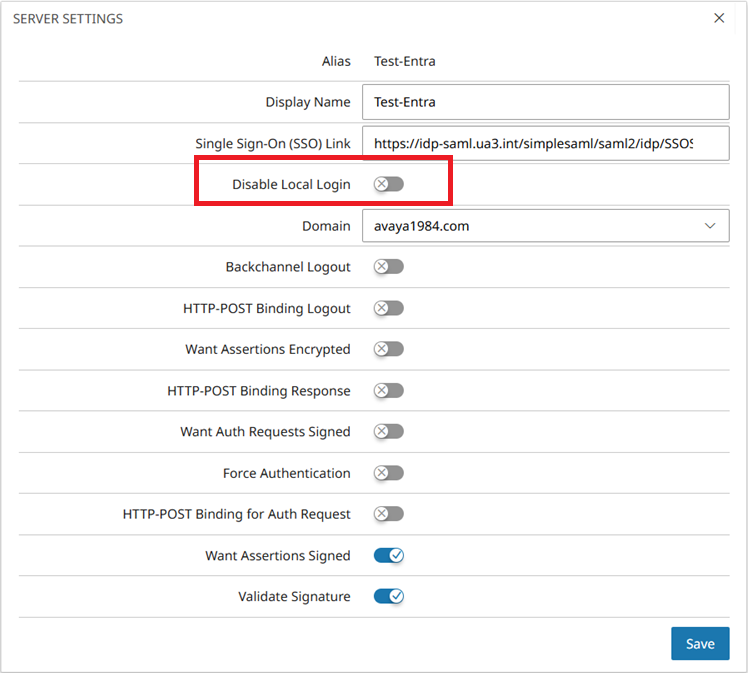Screen dimensions: 748x673
Task: Click the Validate Signature label
Action: pos(294,597)
